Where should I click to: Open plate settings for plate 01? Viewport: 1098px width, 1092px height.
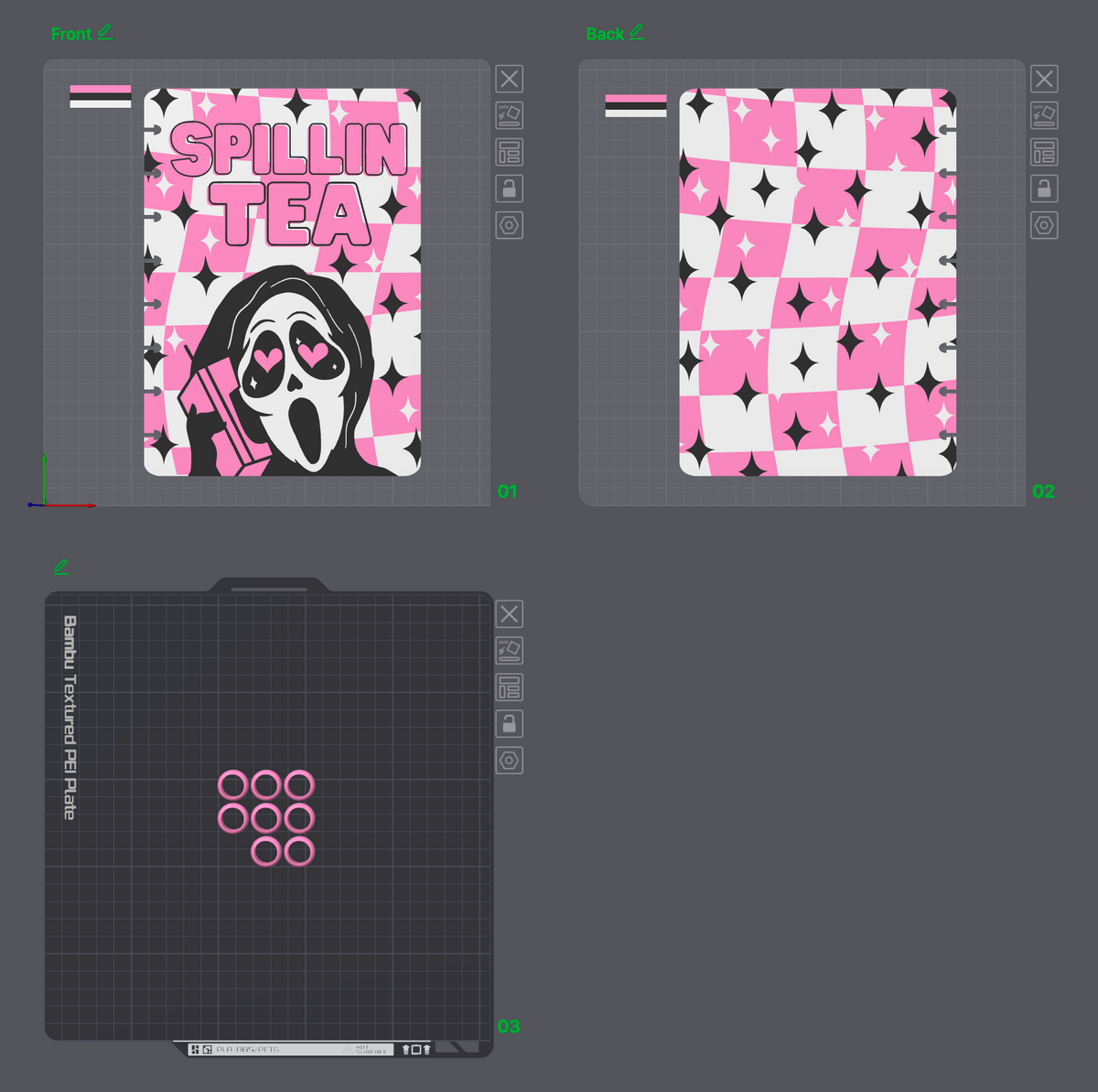(510, 225)
